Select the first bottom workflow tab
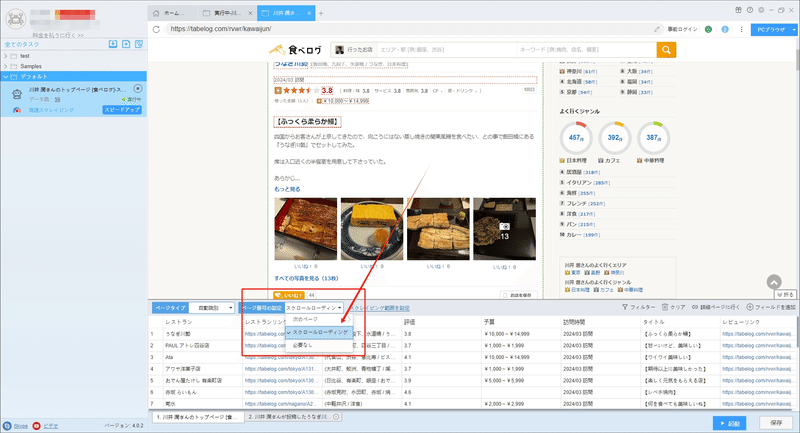800x433 pixels. tap(198, 417)
